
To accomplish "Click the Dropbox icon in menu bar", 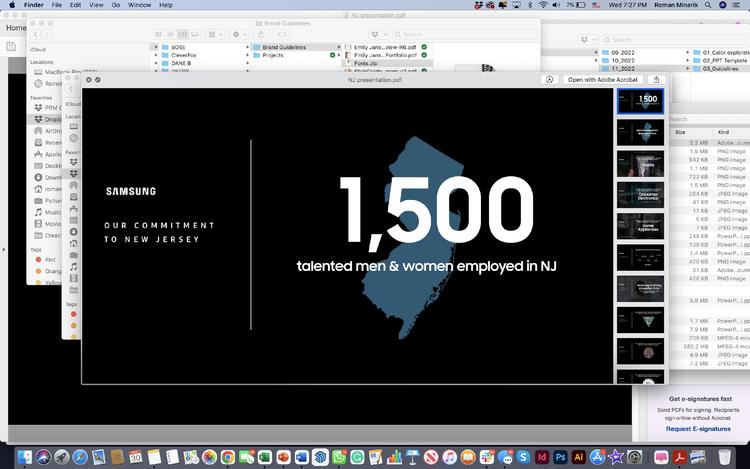I will (x=478, y=5).
